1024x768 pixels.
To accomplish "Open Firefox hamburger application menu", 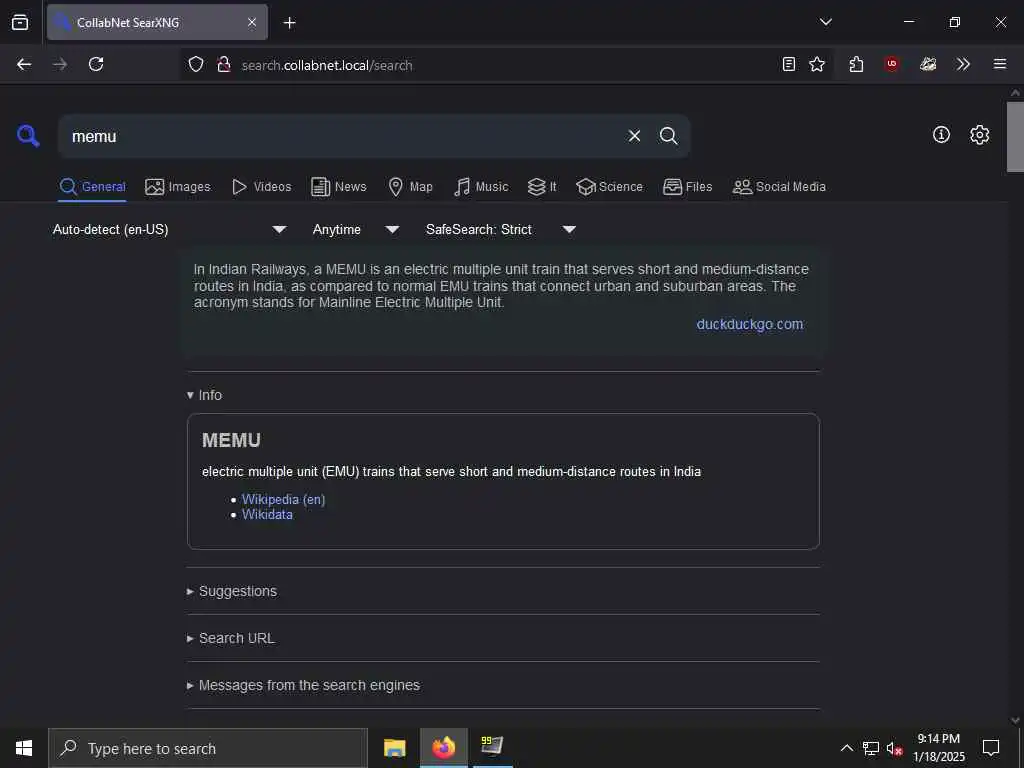I will coord(999,64).
